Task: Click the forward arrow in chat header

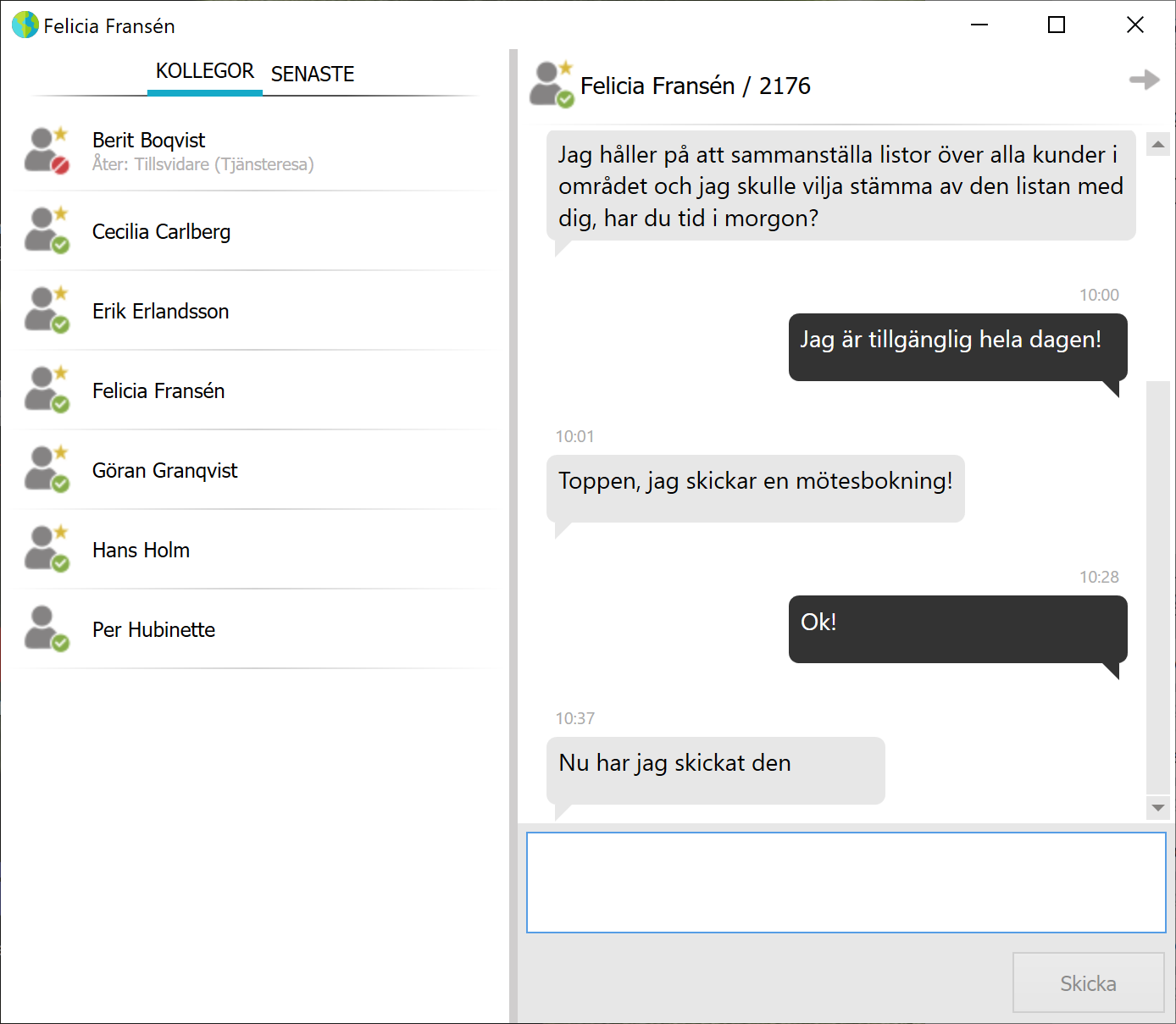Action: pyautogui.click(x=1145, y=80)
